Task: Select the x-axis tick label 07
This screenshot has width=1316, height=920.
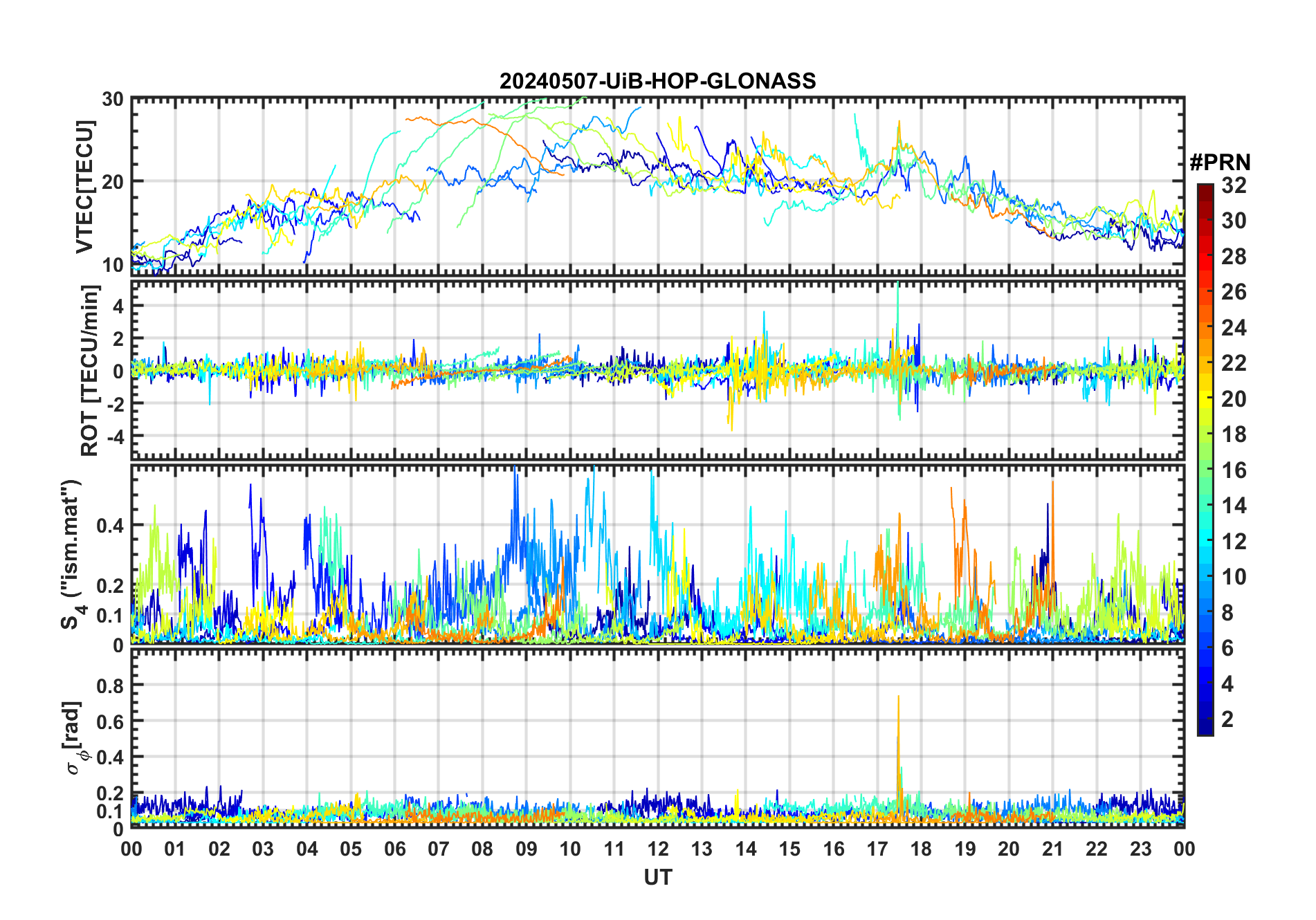Action: 439,849
